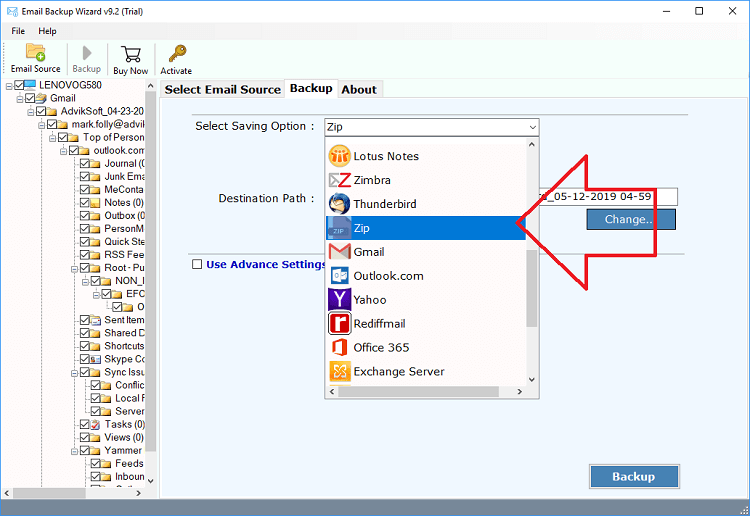This screenshot has height=516, width=750.
Task: Collapse the Yammer folder node
Action: coord(75,451)
